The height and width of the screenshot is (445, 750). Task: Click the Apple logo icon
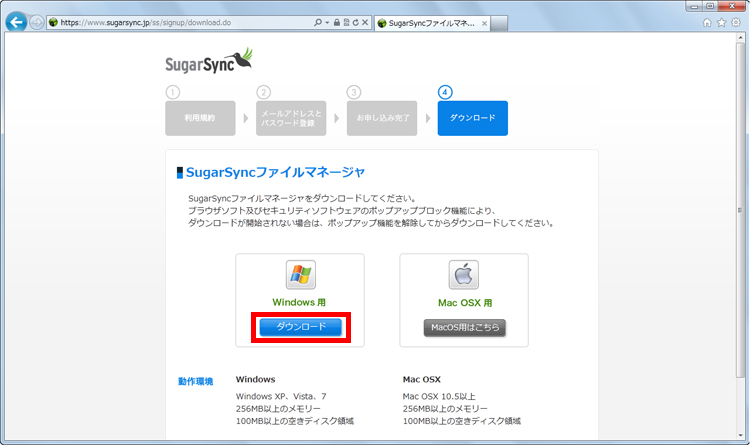(463, 275)
